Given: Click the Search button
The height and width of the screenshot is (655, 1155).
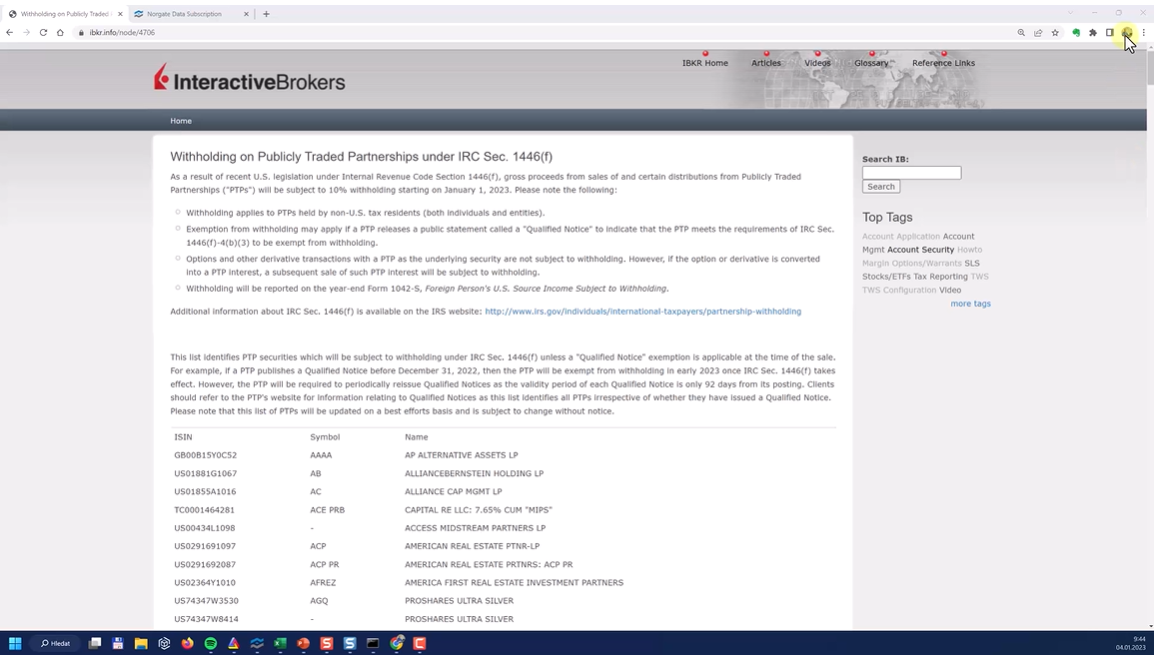Looking at the screenshot, I should pos(881,186).
